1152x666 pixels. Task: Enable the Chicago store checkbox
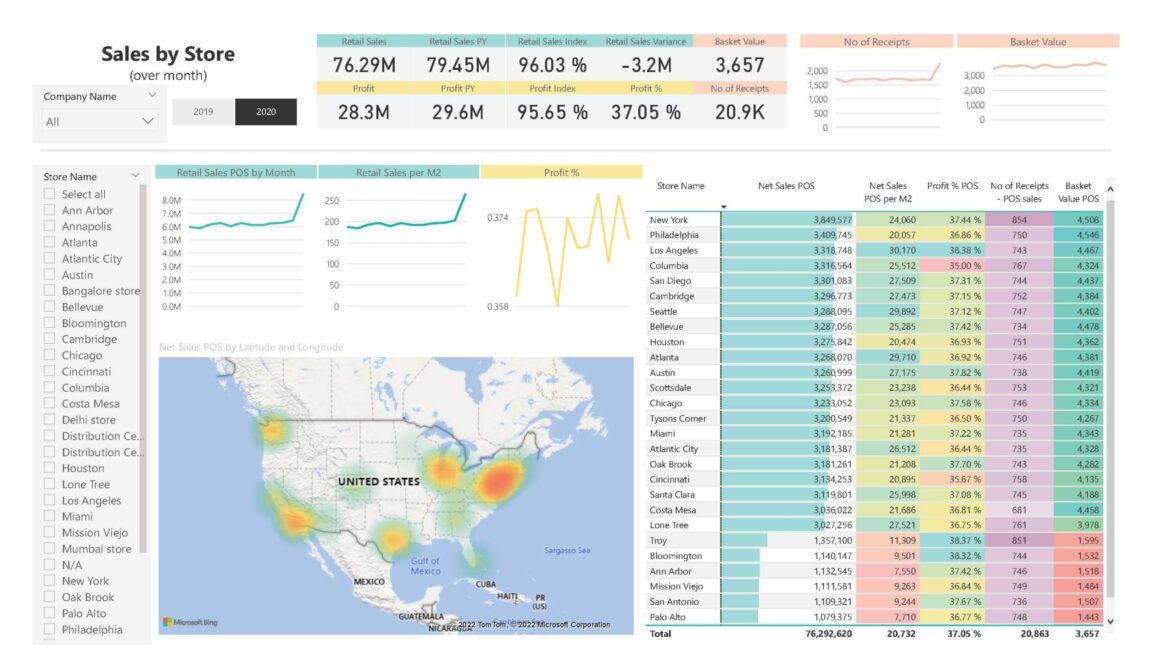coord(47,355)
